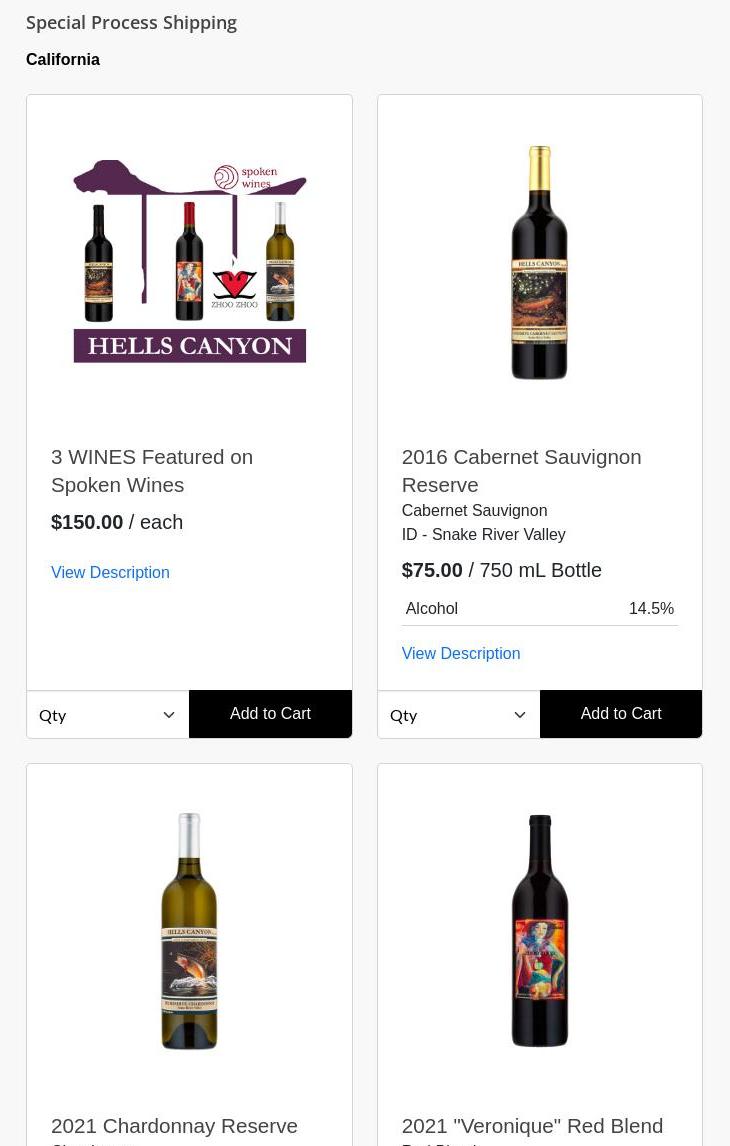Screen dimensions: 730x1146
Task: View Description for the 3 WINES bundle
Action: pos(110,572)
